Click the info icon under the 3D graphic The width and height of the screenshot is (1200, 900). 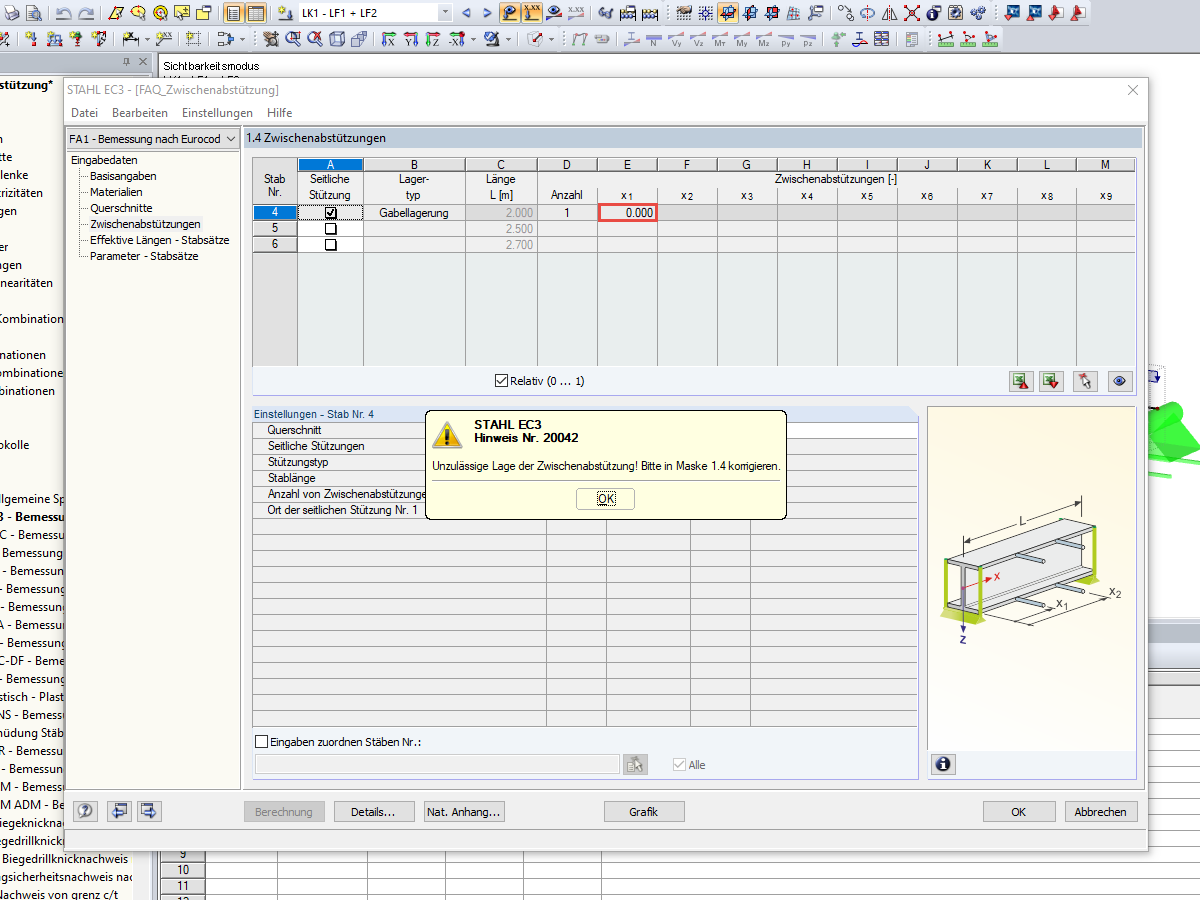(941, 764)
